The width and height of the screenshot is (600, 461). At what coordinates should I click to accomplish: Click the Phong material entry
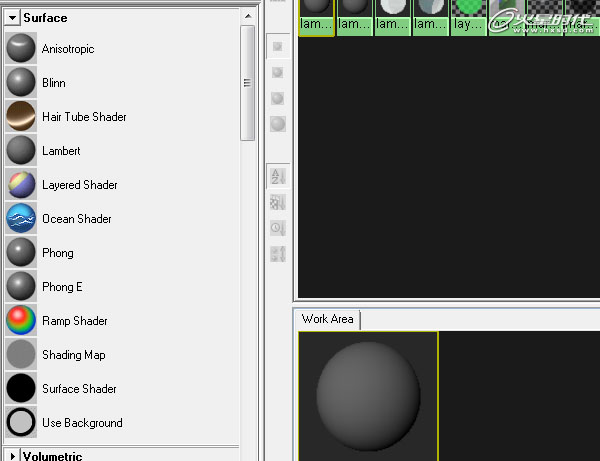click(x=40, y=252)
